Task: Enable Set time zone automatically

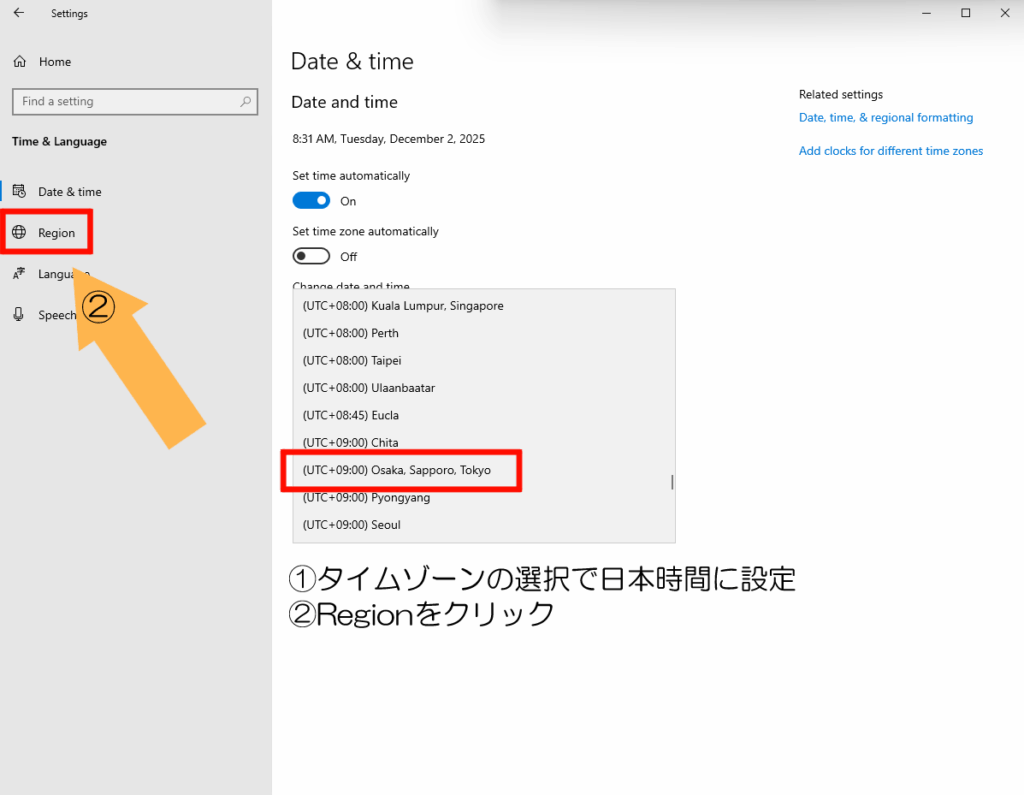Action: tap(311, 257)
